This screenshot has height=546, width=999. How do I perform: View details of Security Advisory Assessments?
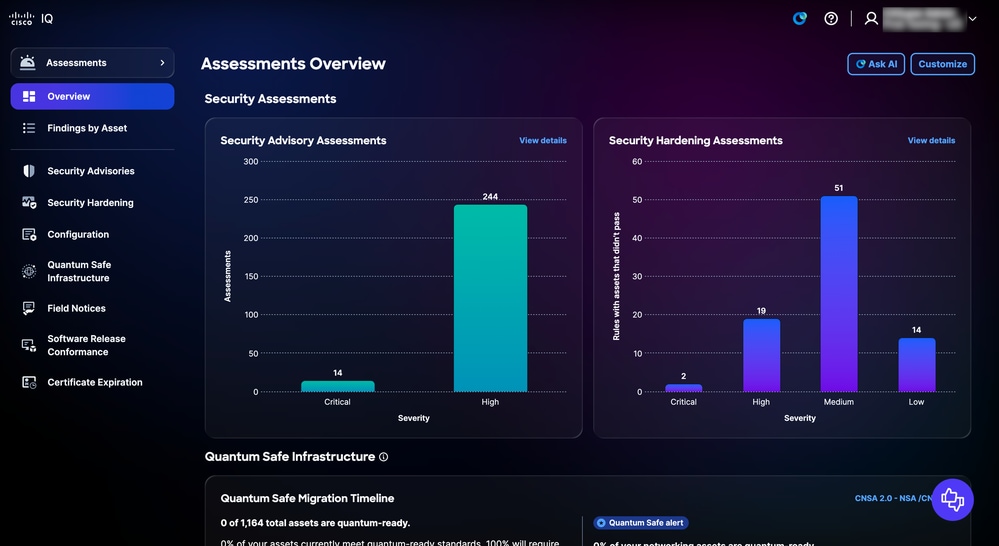tap(543, 140)
